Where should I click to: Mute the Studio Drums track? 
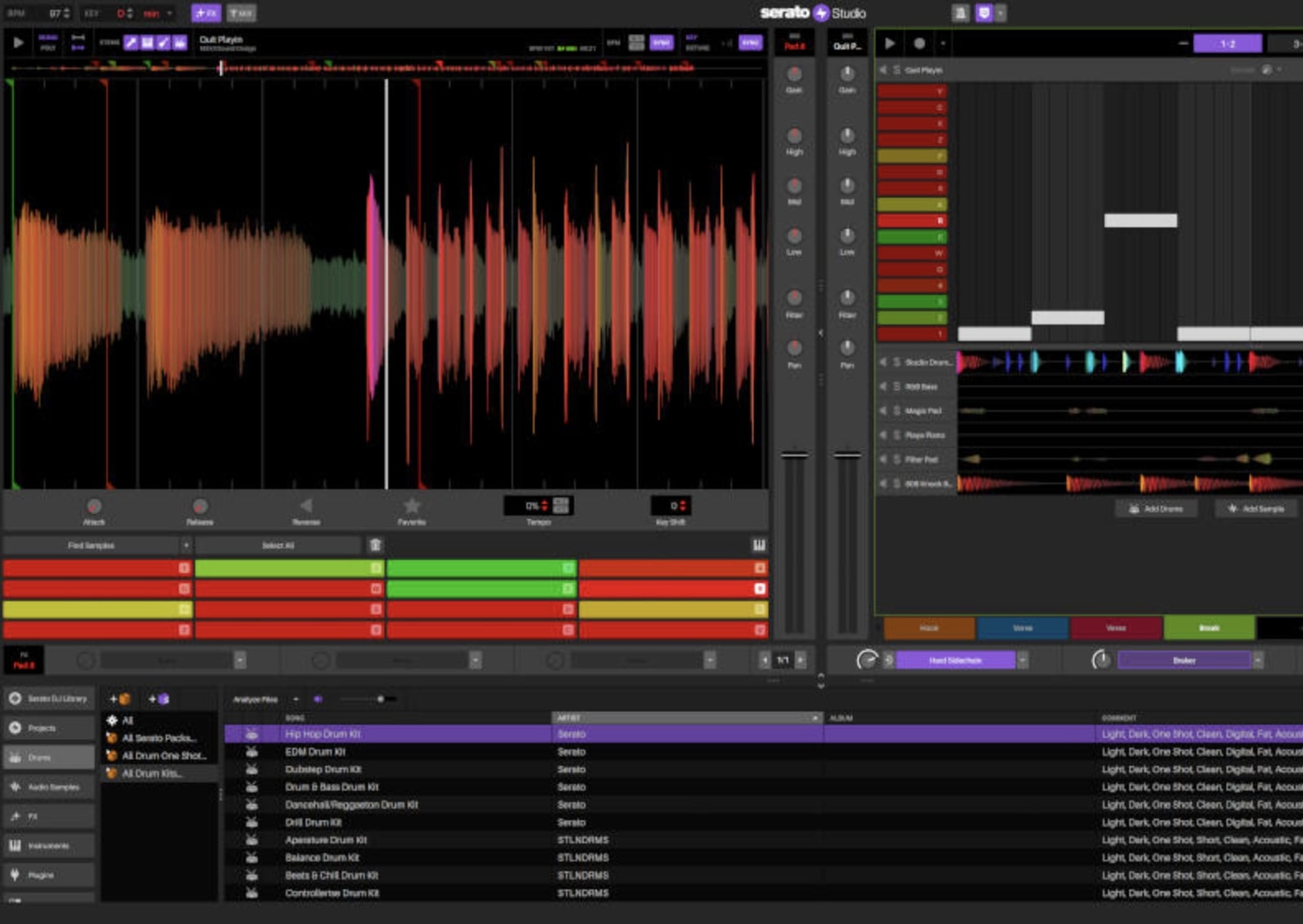point(883,362)
